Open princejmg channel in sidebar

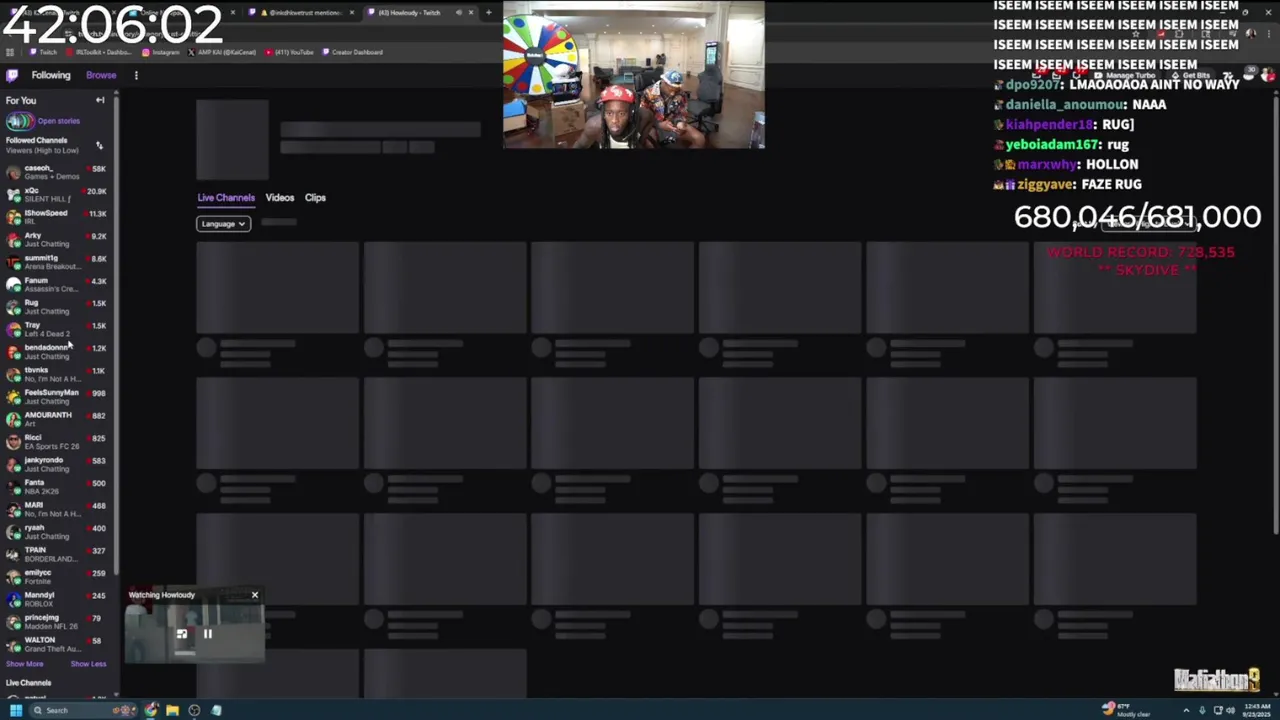pyautogui.click(x=56, y=622)
